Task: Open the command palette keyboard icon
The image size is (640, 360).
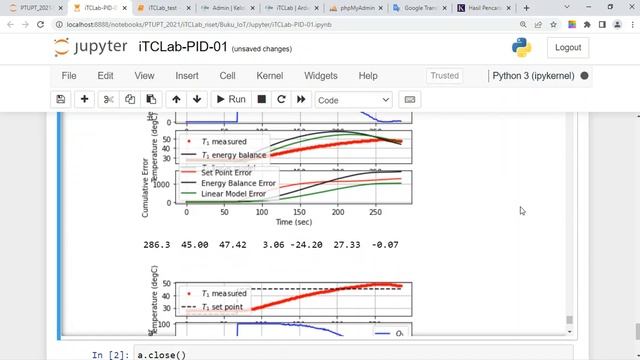Action: (x=410, y=100)
